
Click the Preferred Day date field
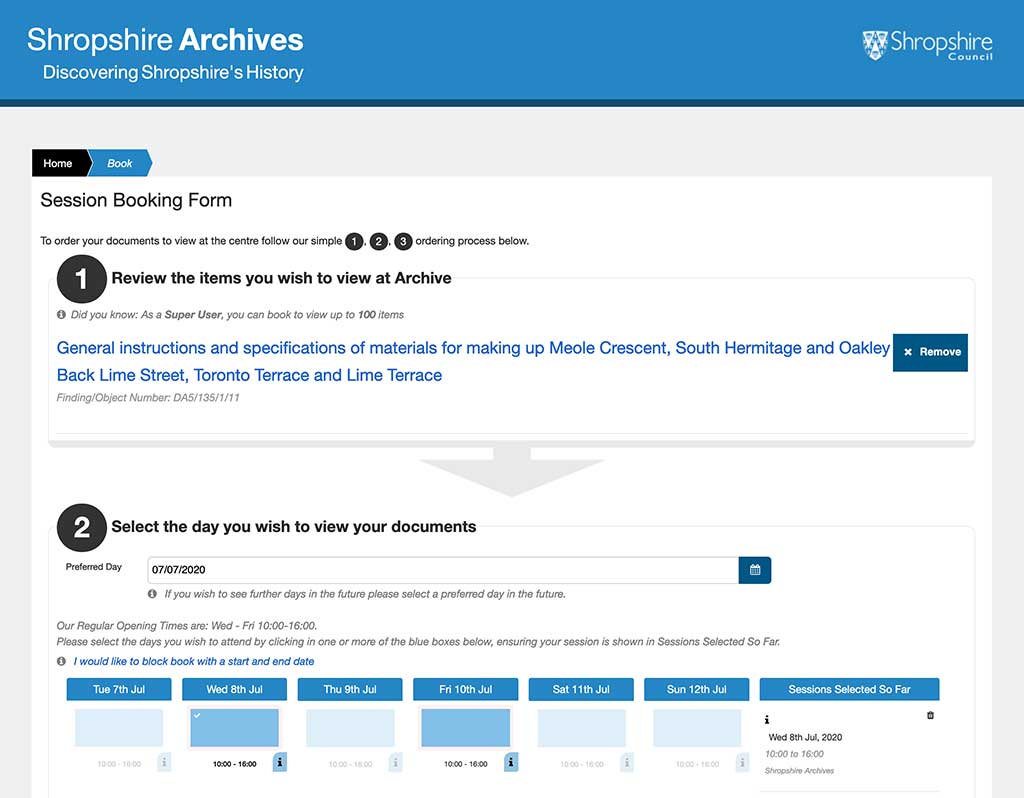(443, 570)
